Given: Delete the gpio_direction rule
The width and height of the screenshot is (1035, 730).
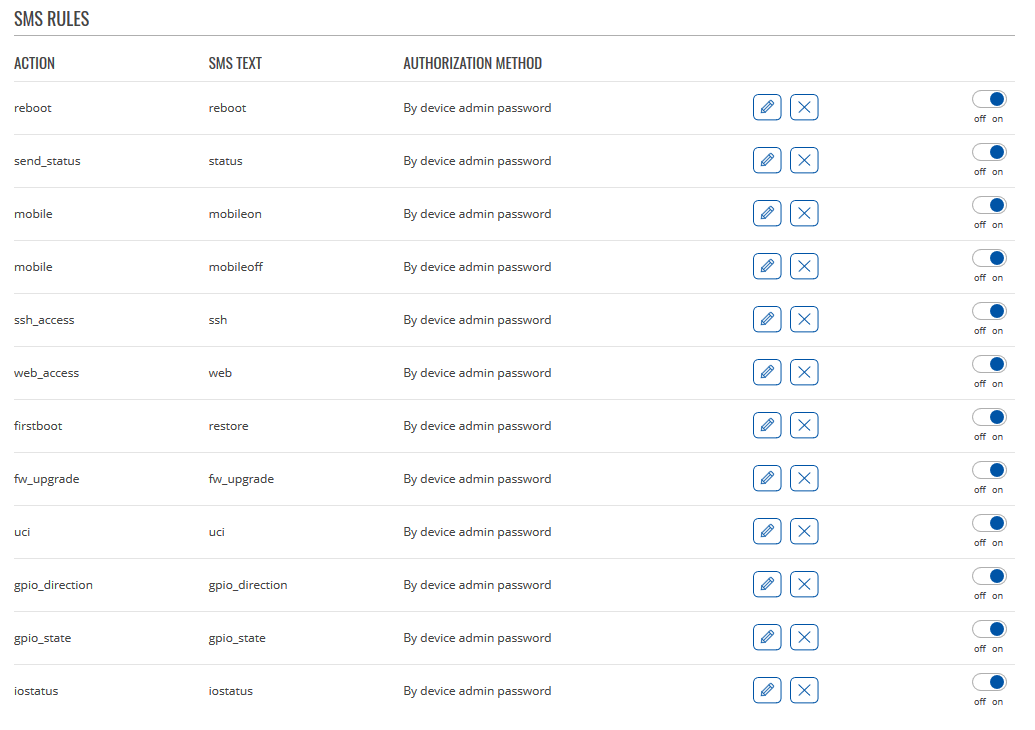Looking at the screenshot, I should (804, 584).
